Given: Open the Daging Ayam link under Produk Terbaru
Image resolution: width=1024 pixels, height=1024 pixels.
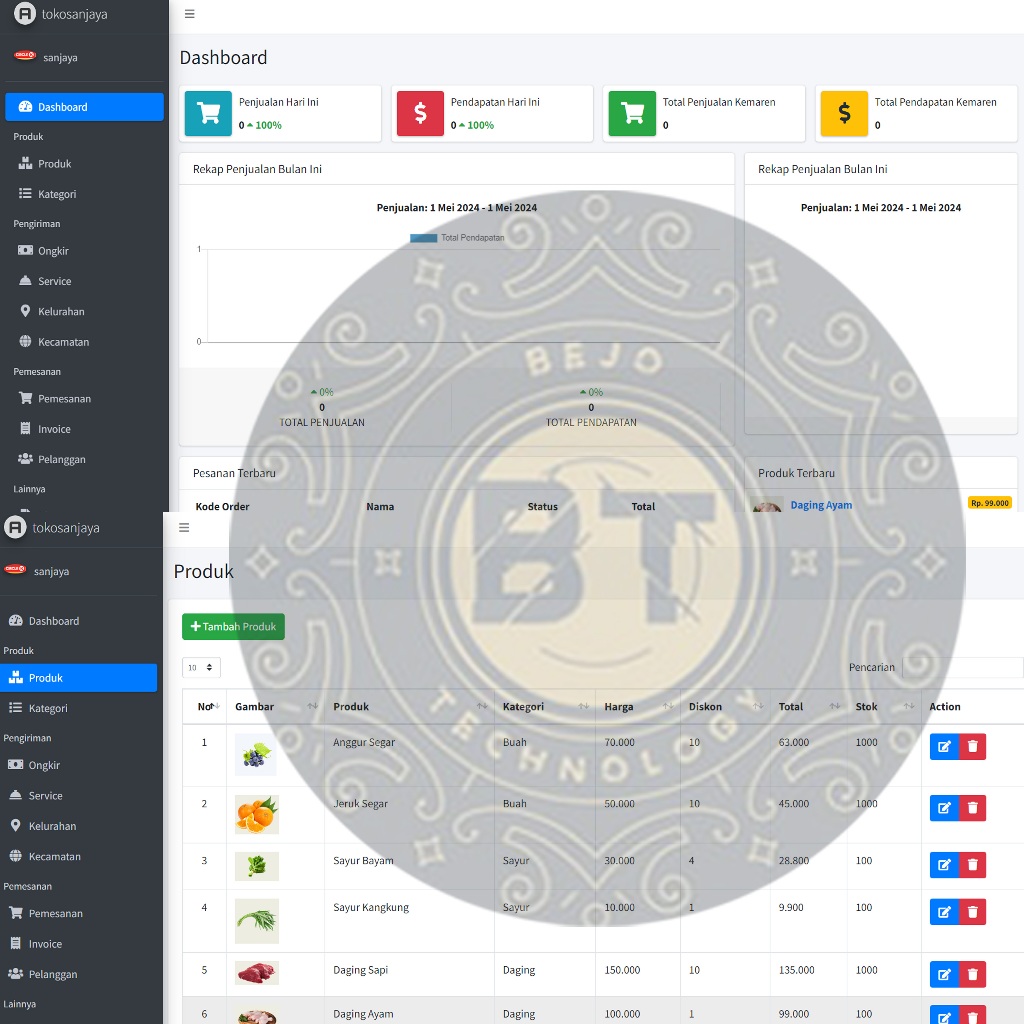Looking at the screenshot, I should [x=821, y=505].
